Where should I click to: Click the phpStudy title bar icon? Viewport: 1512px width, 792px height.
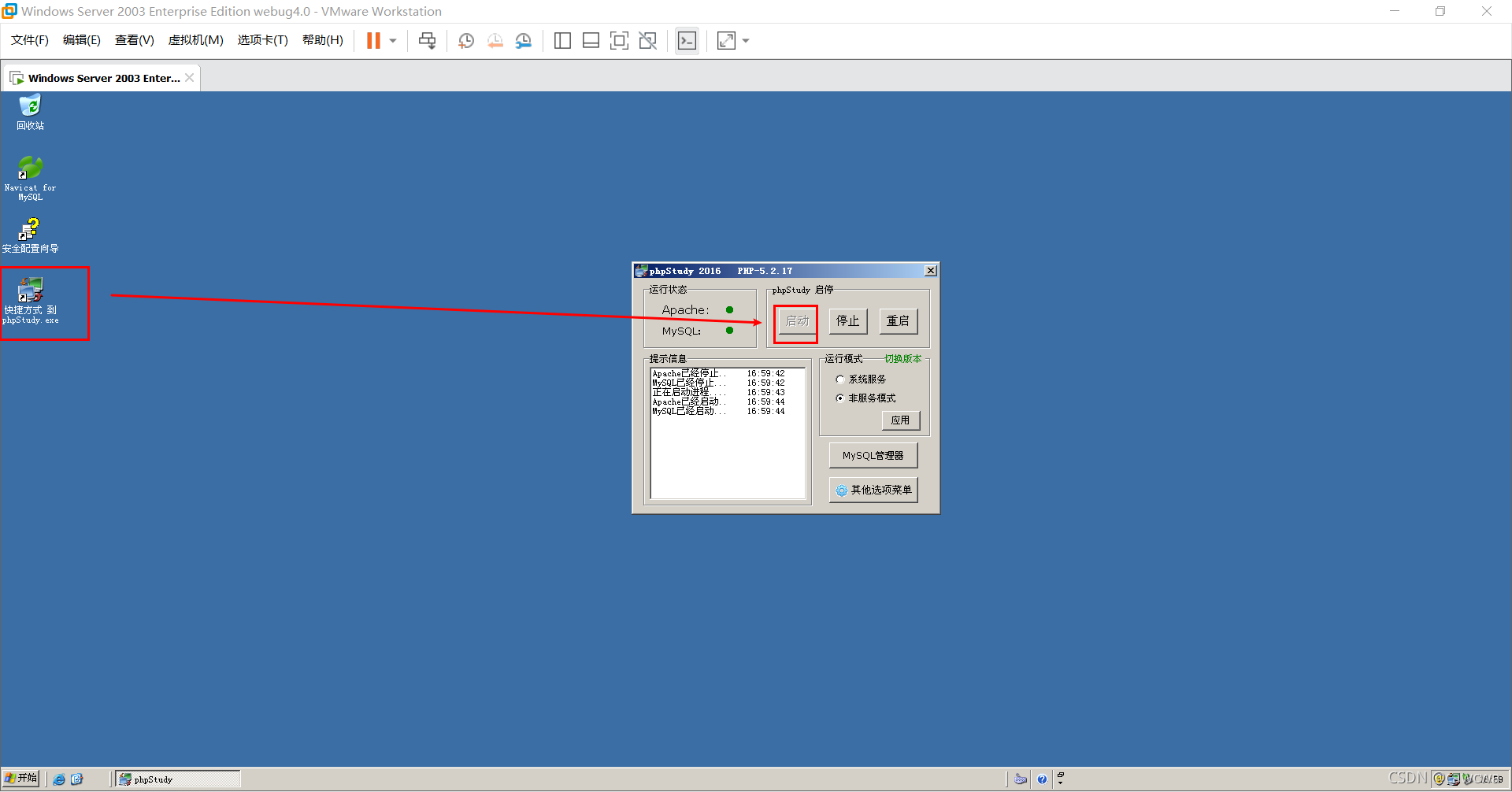(x=641, y=271)
